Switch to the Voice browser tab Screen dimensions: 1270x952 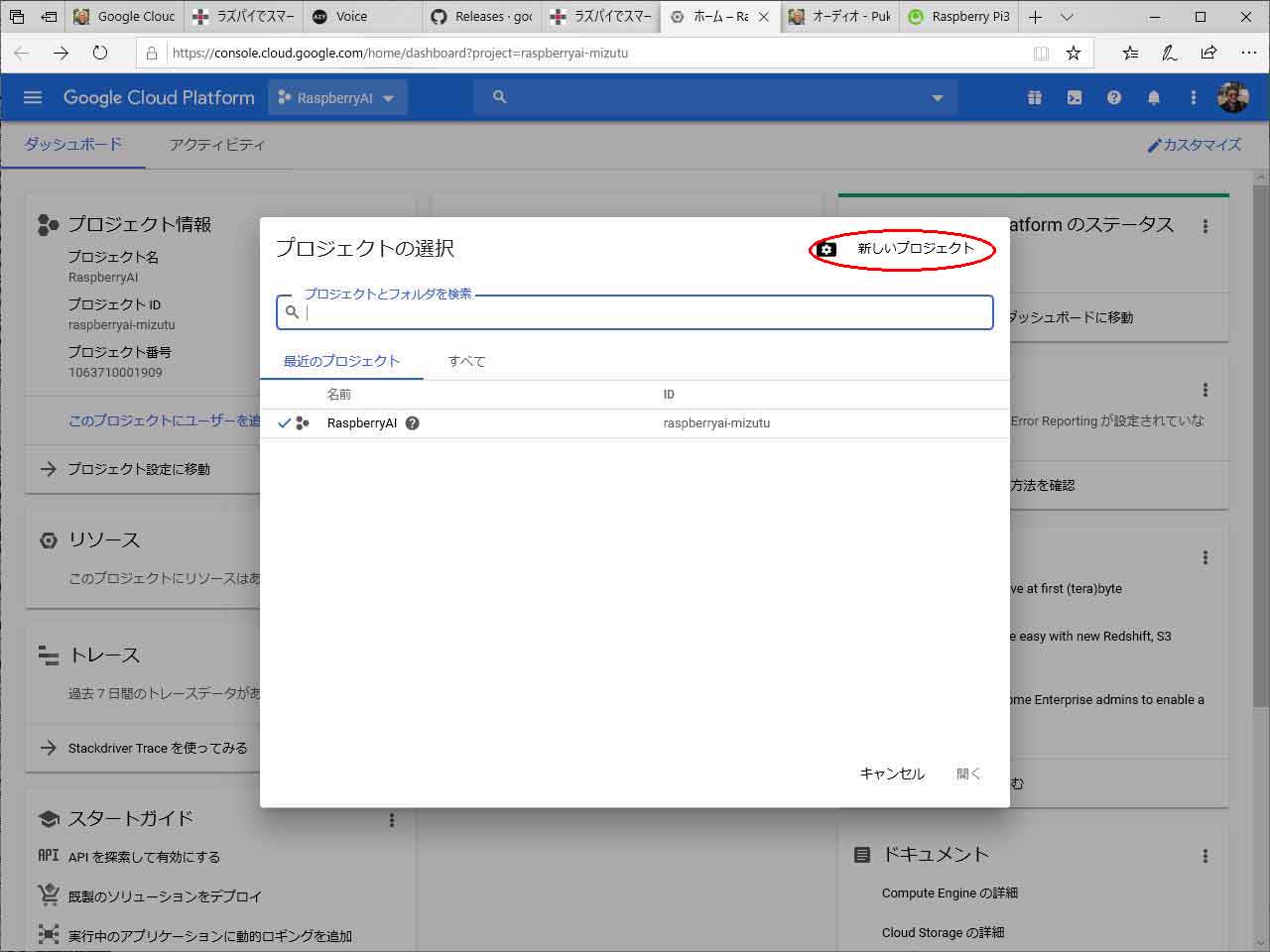(362, 17)
